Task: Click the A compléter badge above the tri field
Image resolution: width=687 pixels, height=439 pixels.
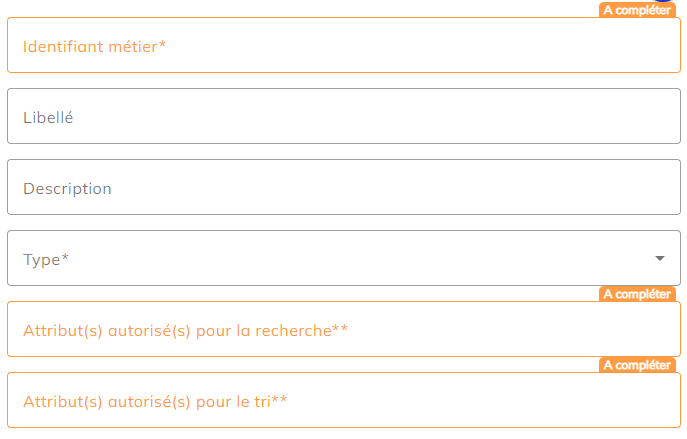Action: click(x=637, y=365)
